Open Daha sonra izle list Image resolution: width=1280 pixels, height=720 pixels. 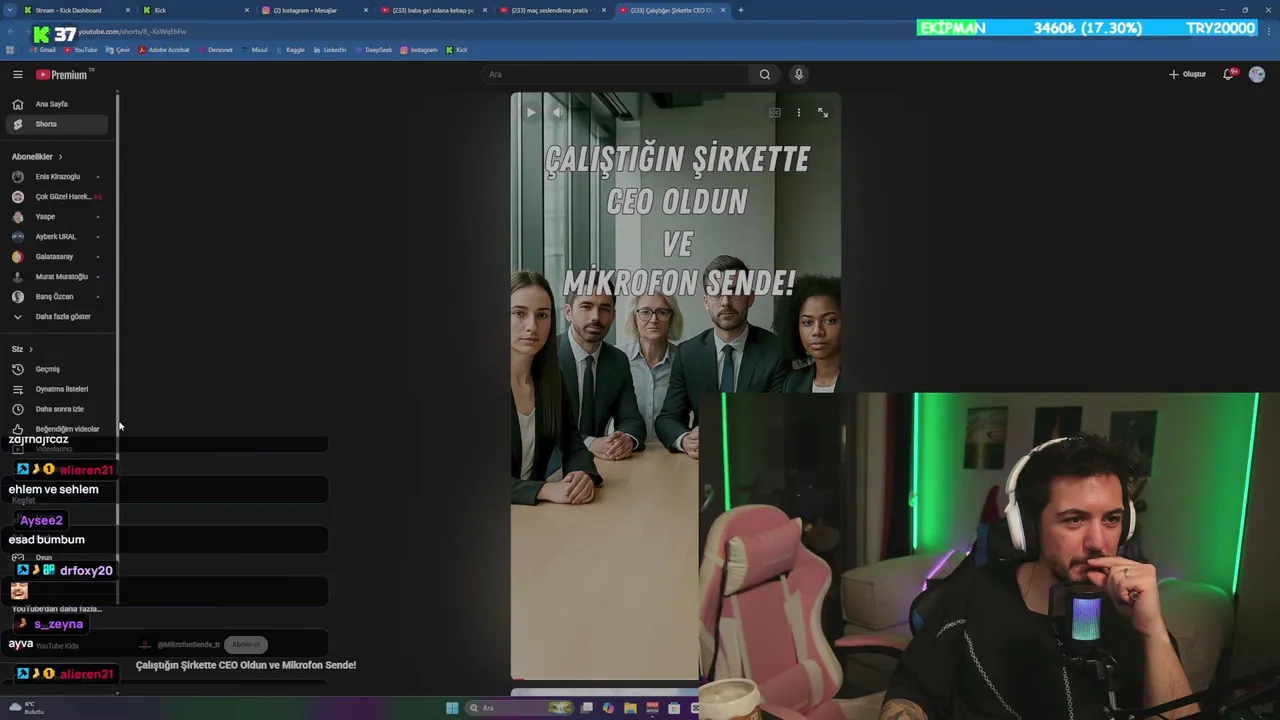(56, 409)
